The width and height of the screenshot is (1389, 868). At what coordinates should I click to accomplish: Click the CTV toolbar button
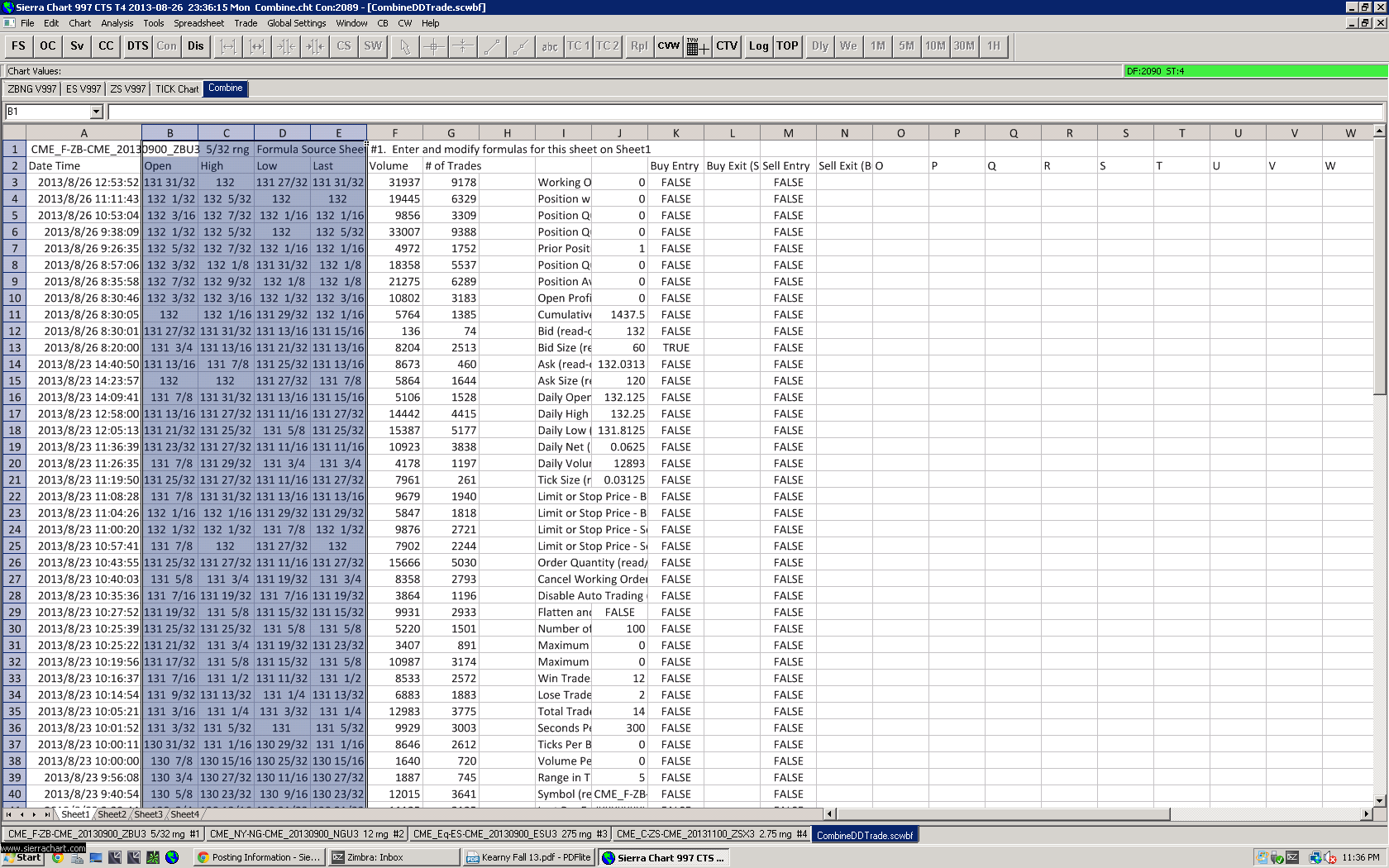tap(727, 46)
